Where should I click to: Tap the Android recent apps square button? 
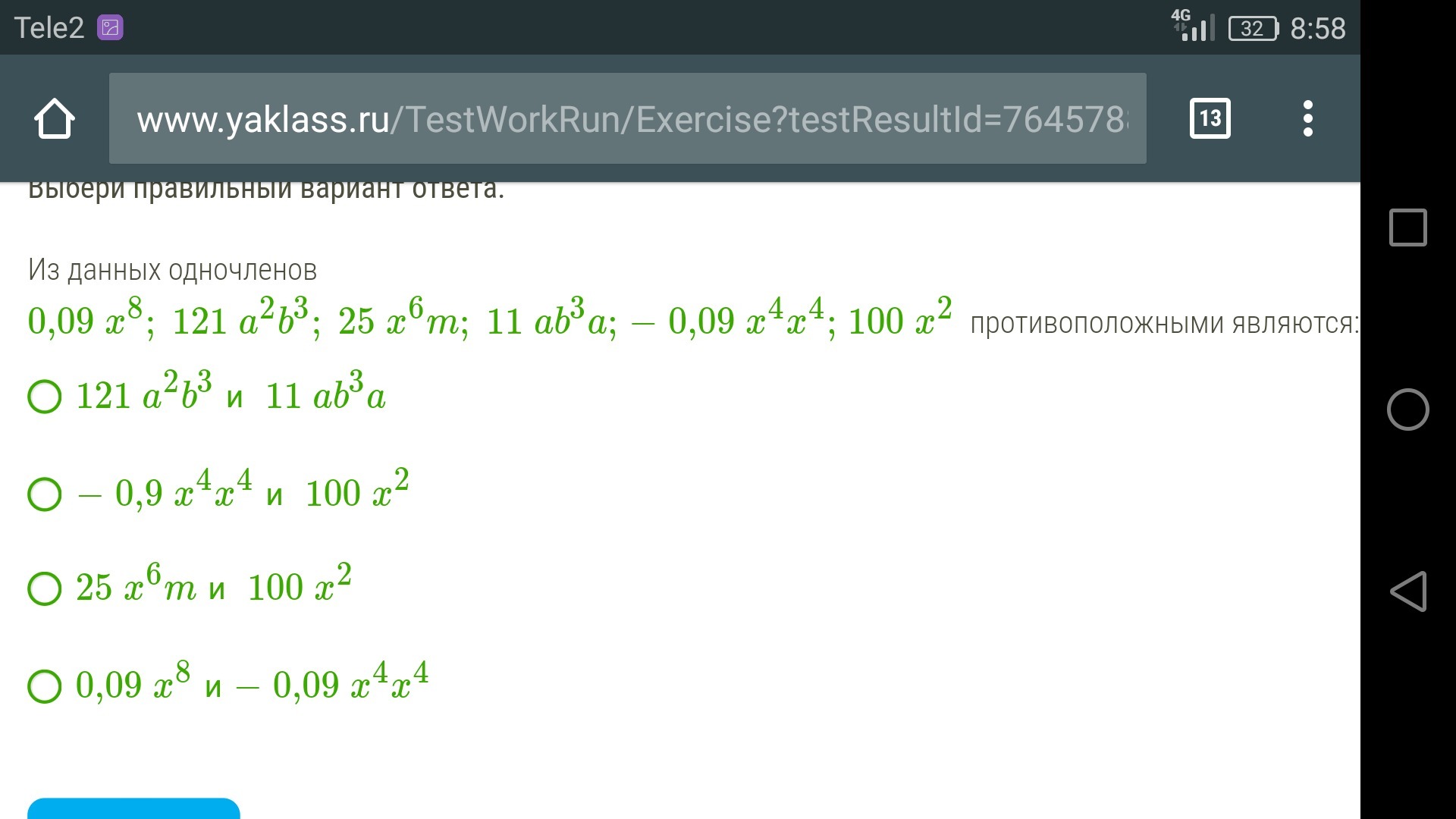pyautogui.click(x=1407, y=227)
